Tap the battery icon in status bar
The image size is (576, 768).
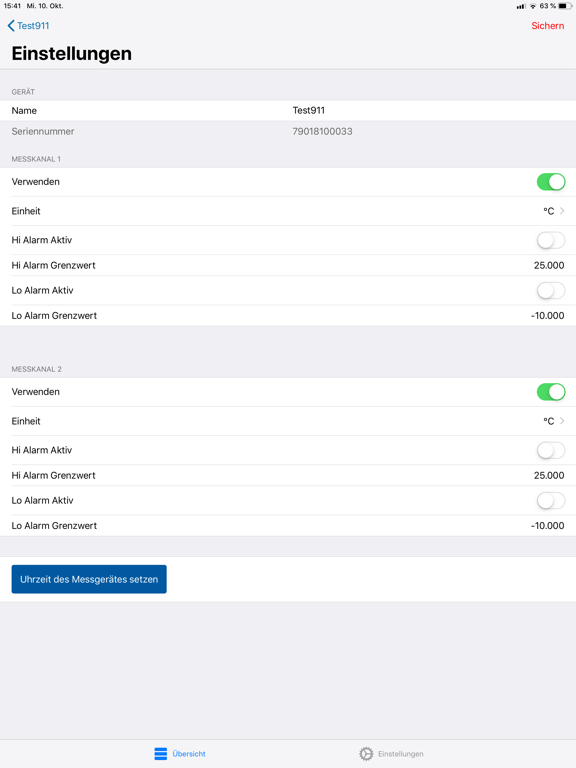(x=565, y=6)
